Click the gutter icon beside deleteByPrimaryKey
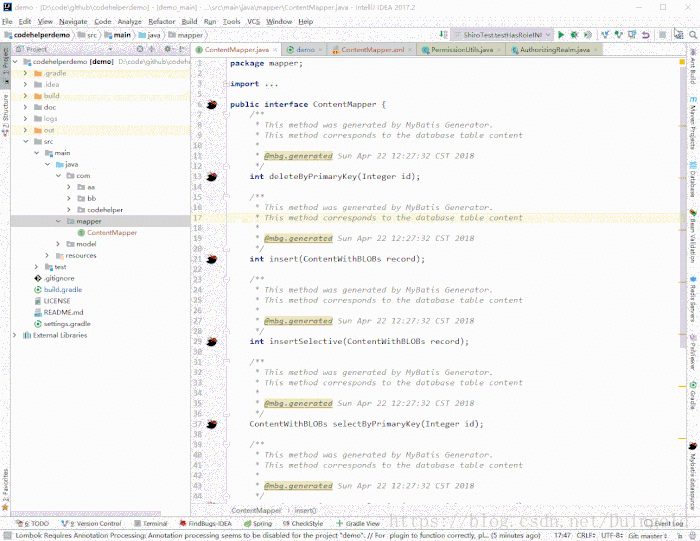This screenshot has width=700, height=541. coord(212,177)
